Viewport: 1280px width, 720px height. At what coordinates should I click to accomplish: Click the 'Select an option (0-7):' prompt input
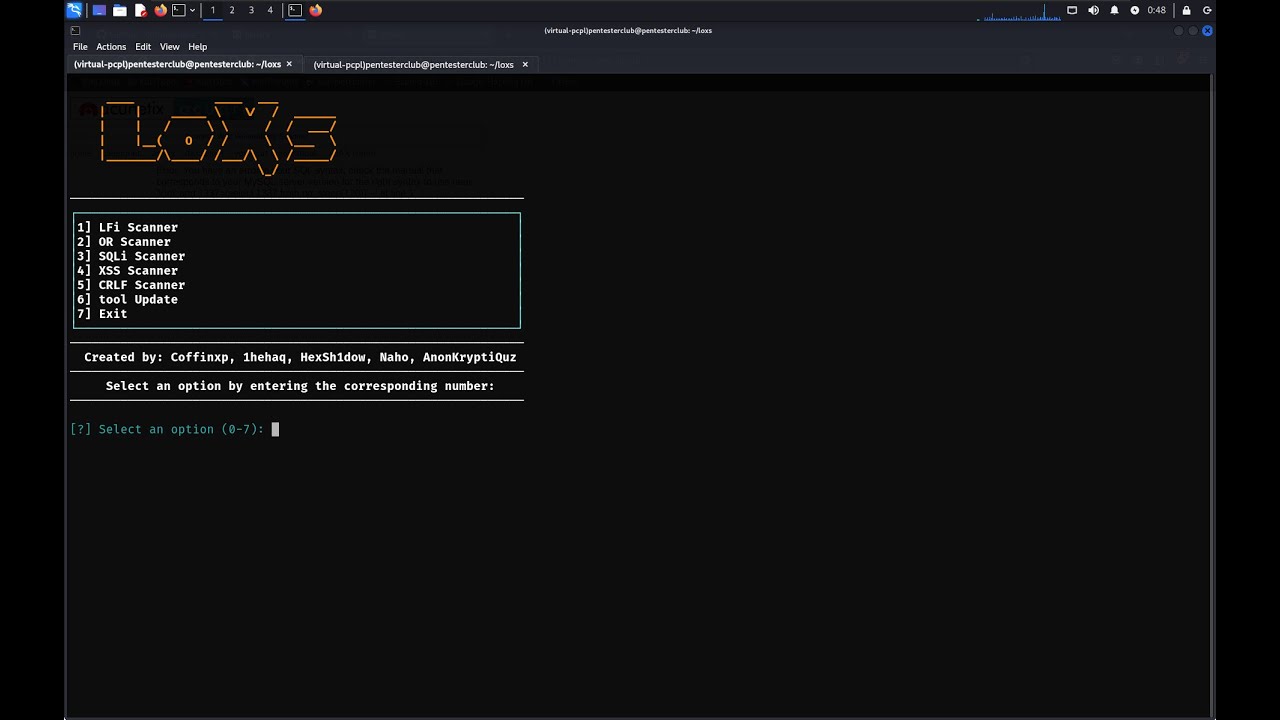(x=174, y=429)
